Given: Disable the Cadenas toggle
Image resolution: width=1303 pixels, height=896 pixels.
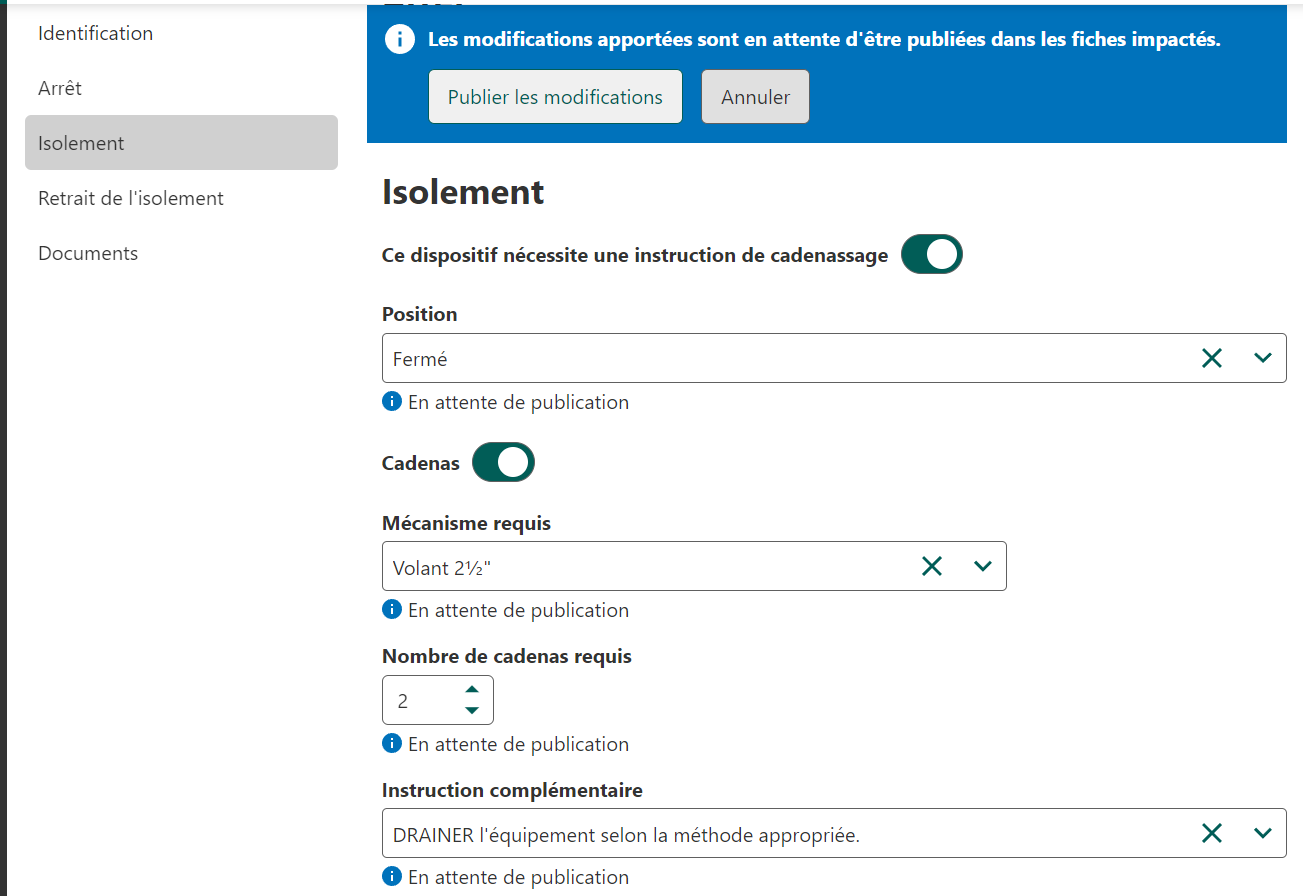Looking at the screenshot, I should click(x=503, y=463).
